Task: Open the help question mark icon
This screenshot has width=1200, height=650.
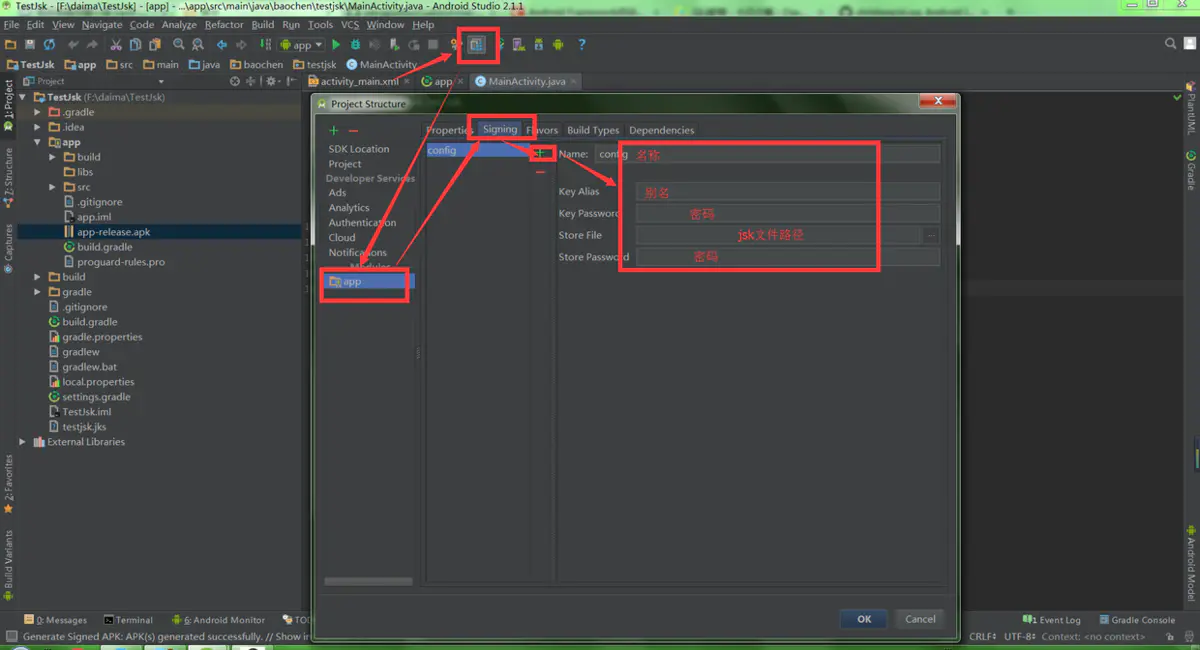Action: (x=582, y=45)
